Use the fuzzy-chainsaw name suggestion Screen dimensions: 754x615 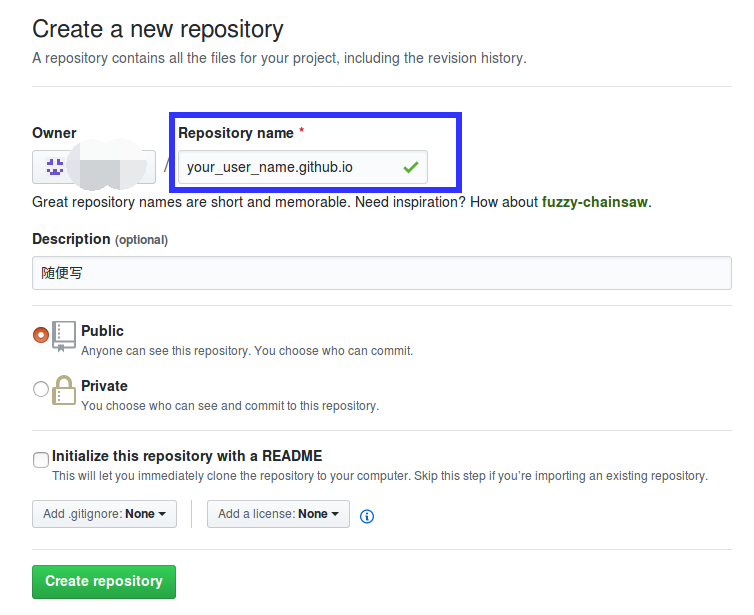pos(594,202)
